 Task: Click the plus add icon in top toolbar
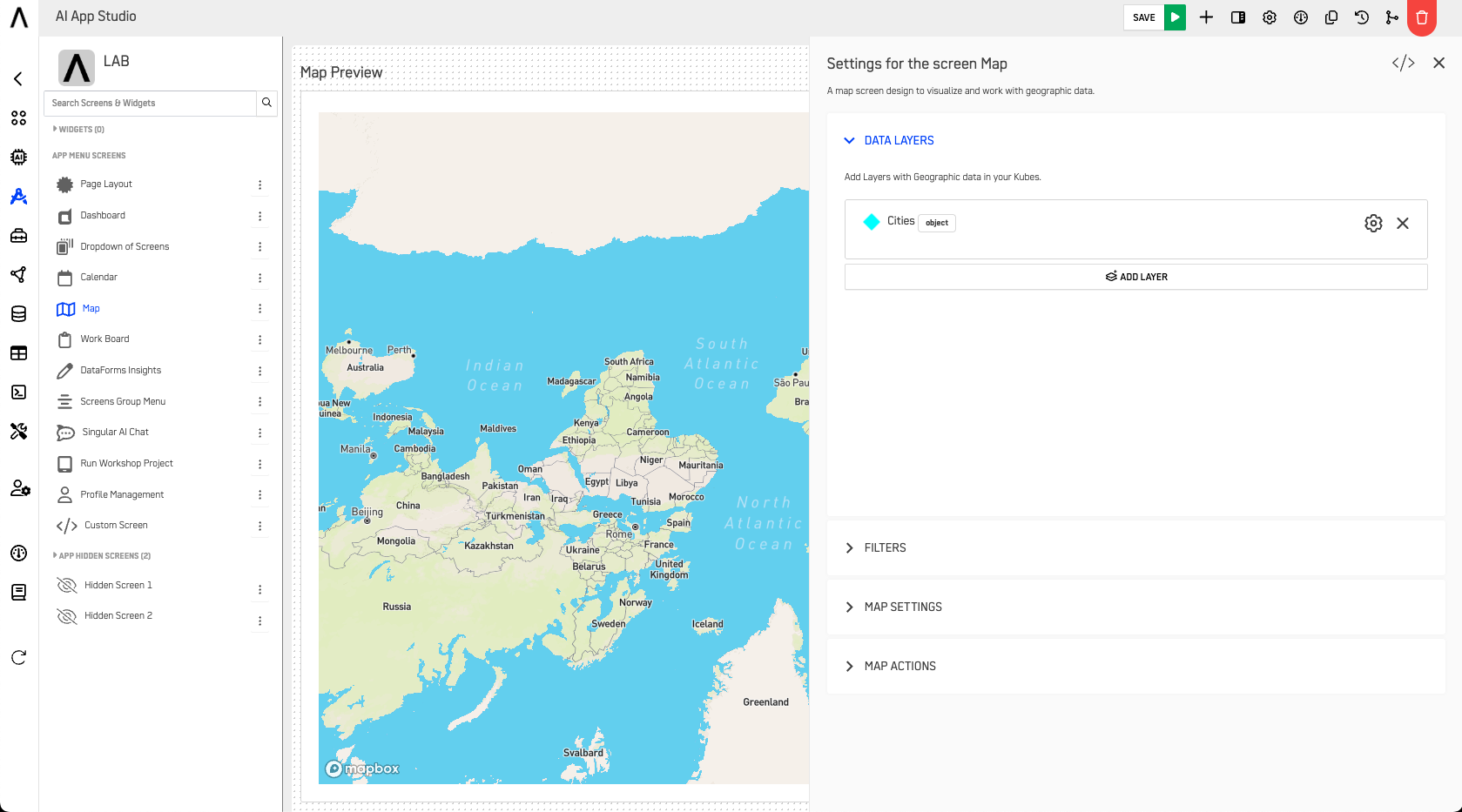[x=1206, y=17]
